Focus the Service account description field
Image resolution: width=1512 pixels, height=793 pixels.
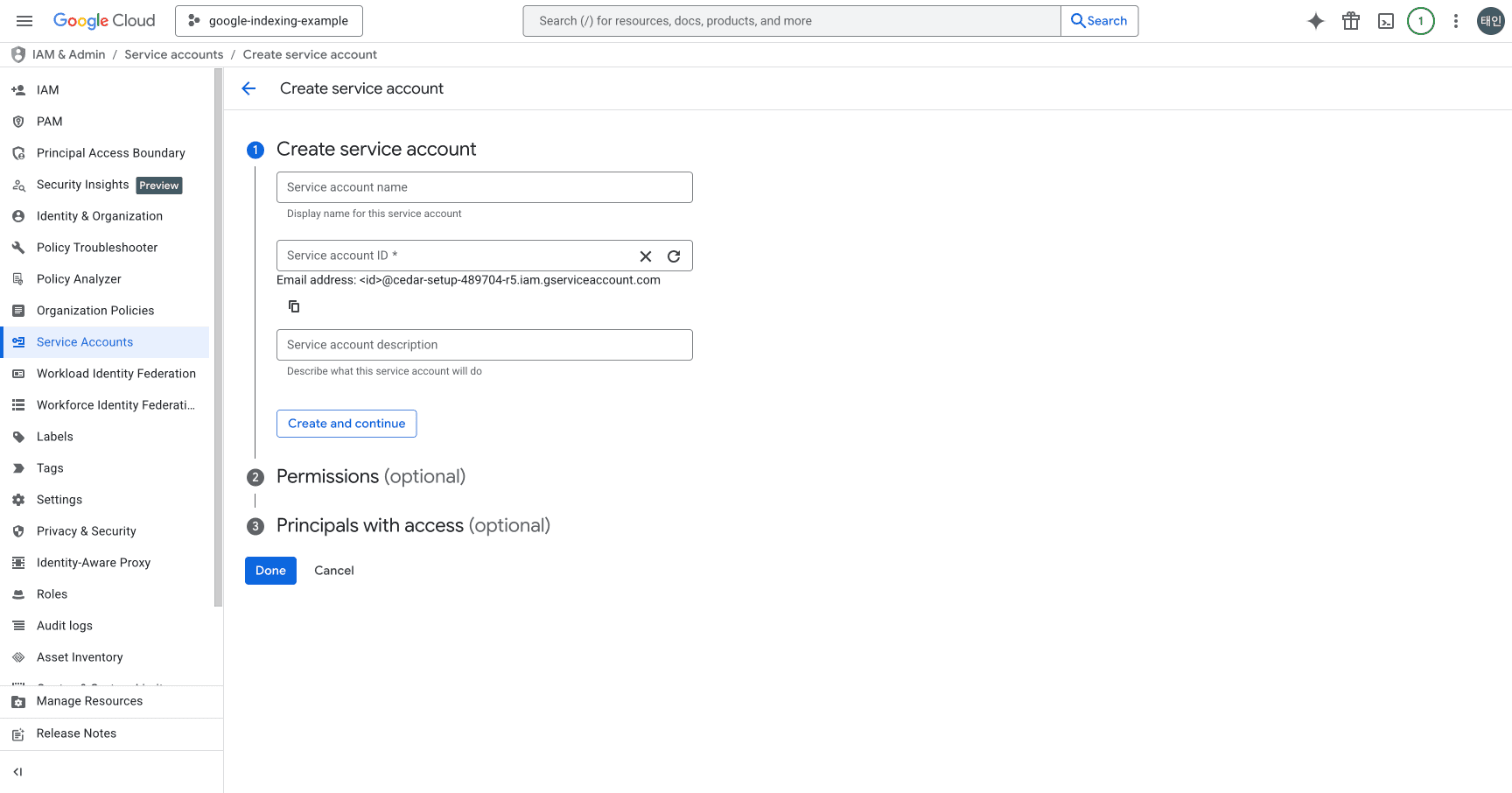pos(484,344)
